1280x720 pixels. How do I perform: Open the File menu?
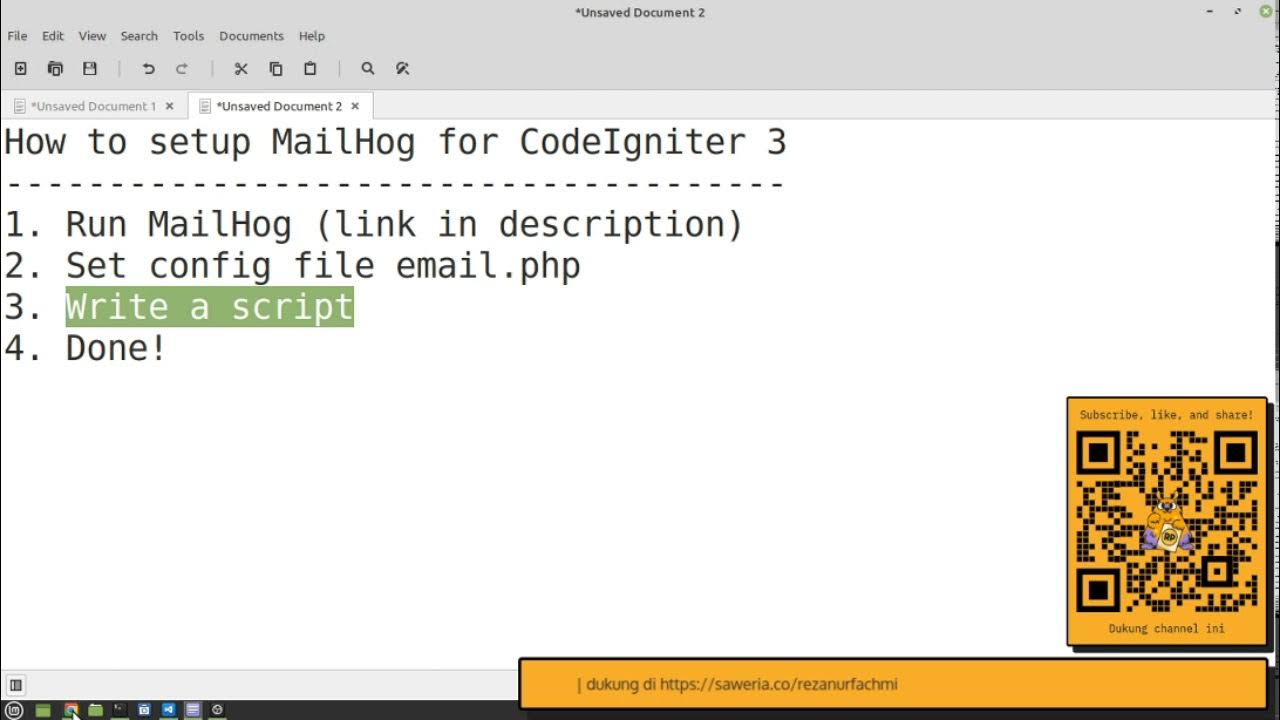[17, 36]
